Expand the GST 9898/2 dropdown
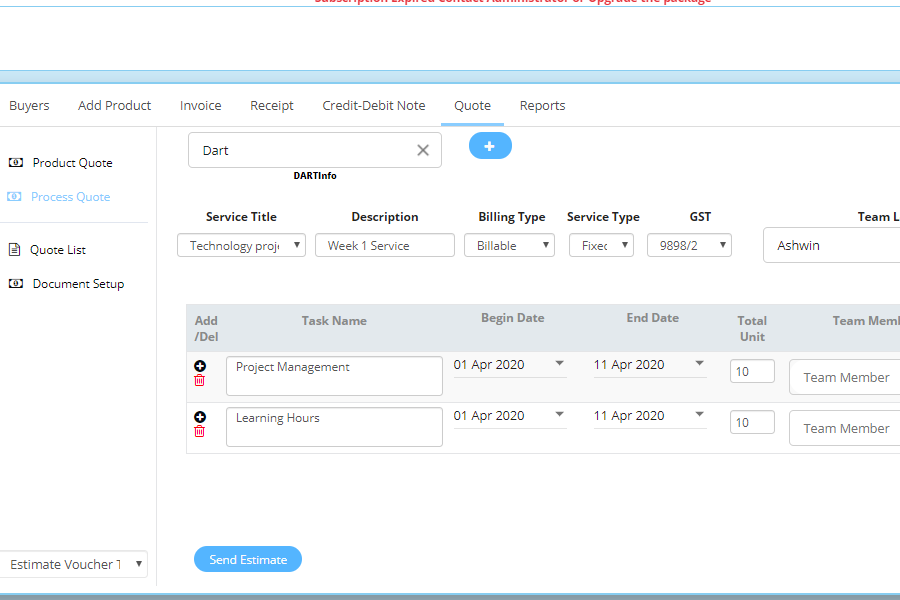Image resolution: width=900 pixels, height=600 pixels. click(x=689, y=245)
